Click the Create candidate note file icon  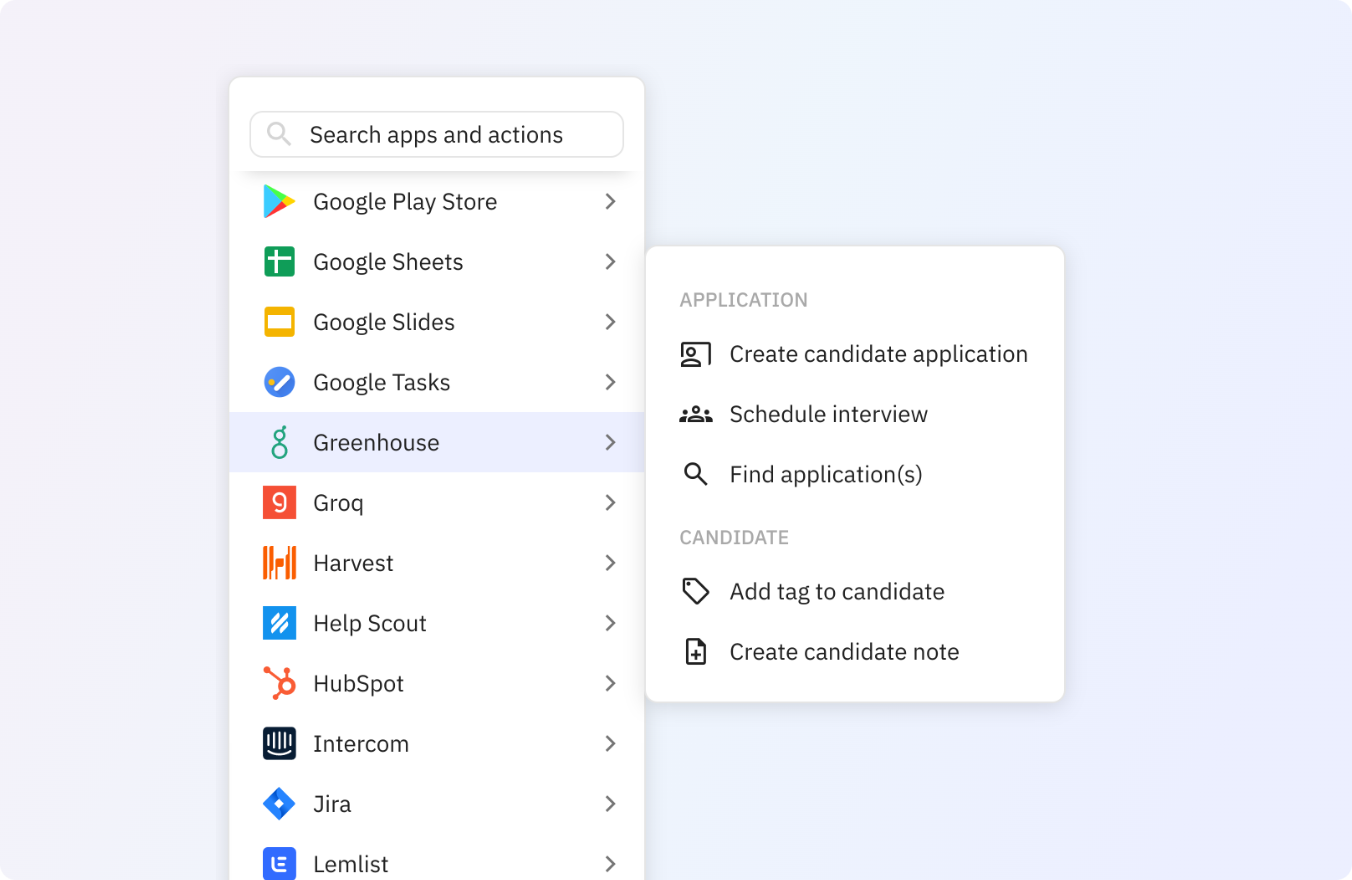tap(695, 651)
